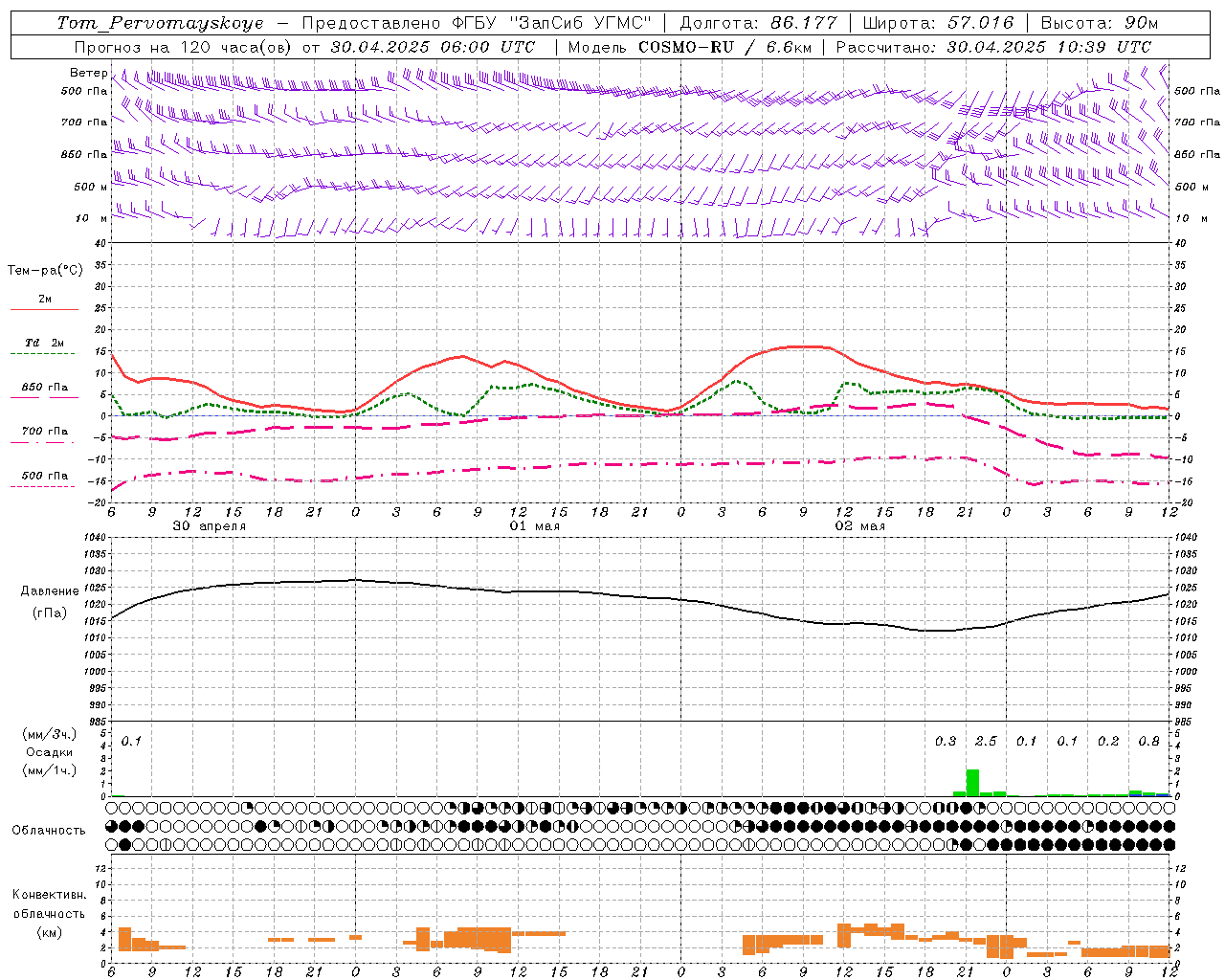Select the Давление pressure panel label

click(50, 591)
